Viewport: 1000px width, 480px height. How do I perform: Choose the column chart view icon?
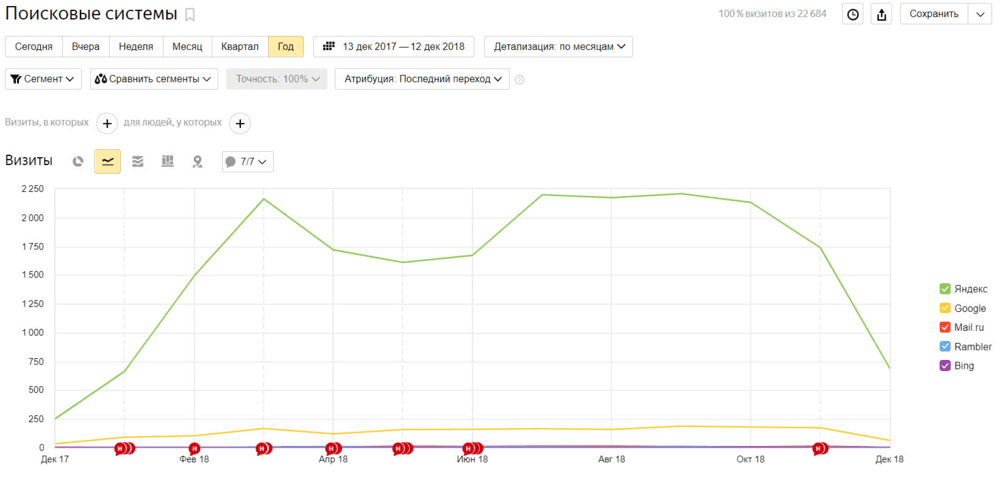tap(168, 162)
